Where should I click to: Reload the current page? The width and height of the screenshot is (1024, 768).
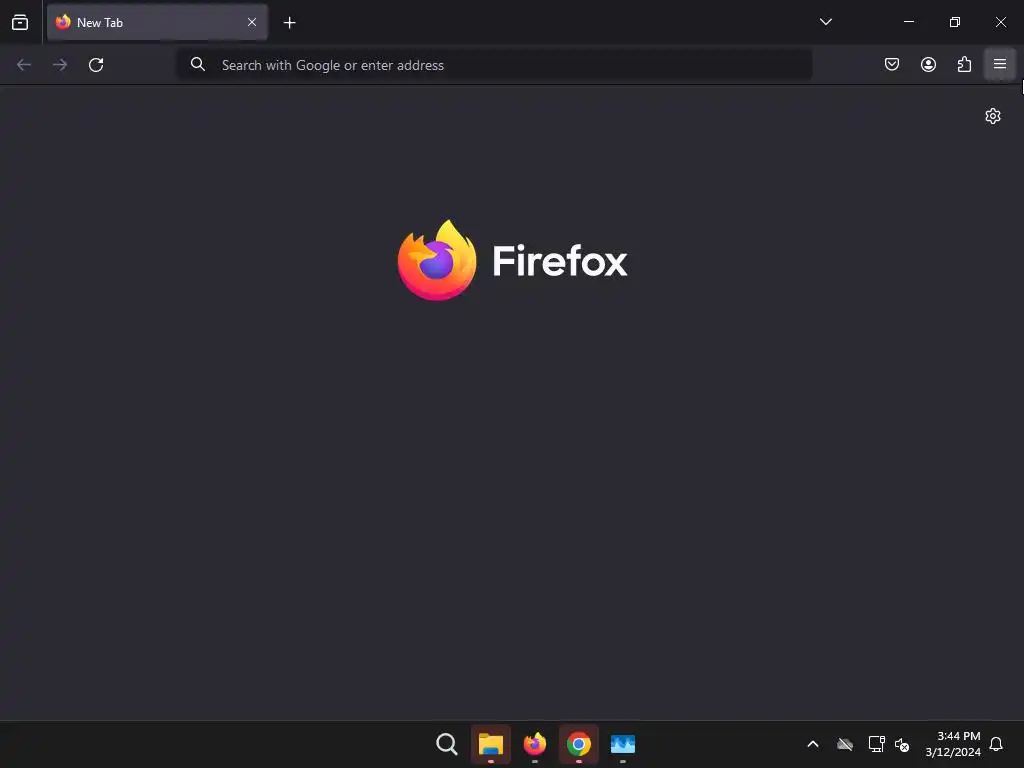(x=96, y=65)
